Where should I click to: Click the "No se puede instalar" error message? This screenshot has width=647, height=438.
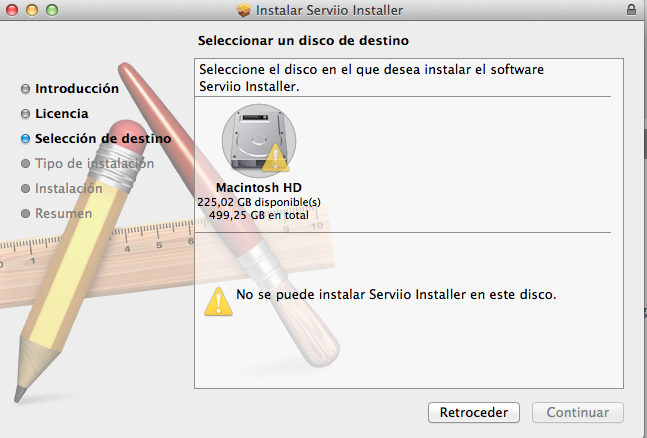click(x=395, y=295)
